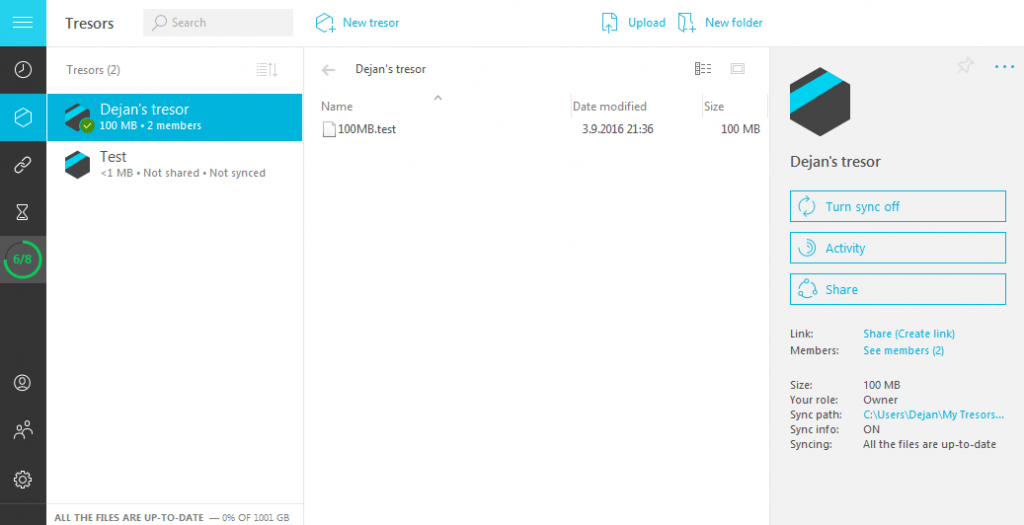Click the Upload button
This screenshot has width=1024, height=525.
tap(633, 23)
